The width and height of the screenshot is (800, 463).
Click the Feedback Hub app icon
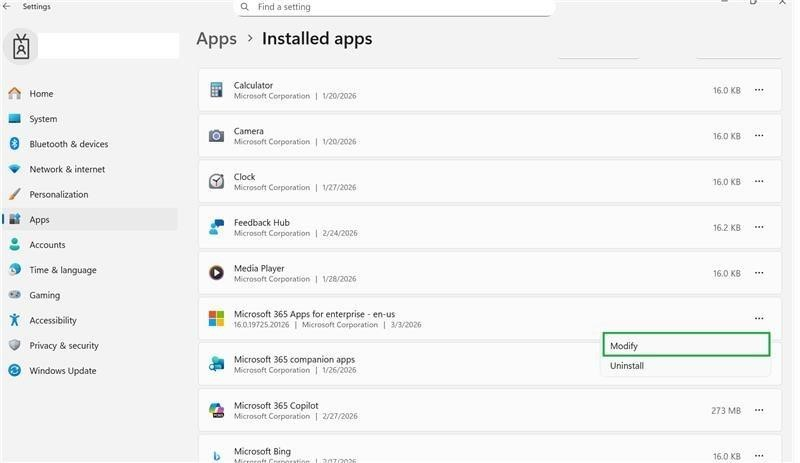coord(216,227)
